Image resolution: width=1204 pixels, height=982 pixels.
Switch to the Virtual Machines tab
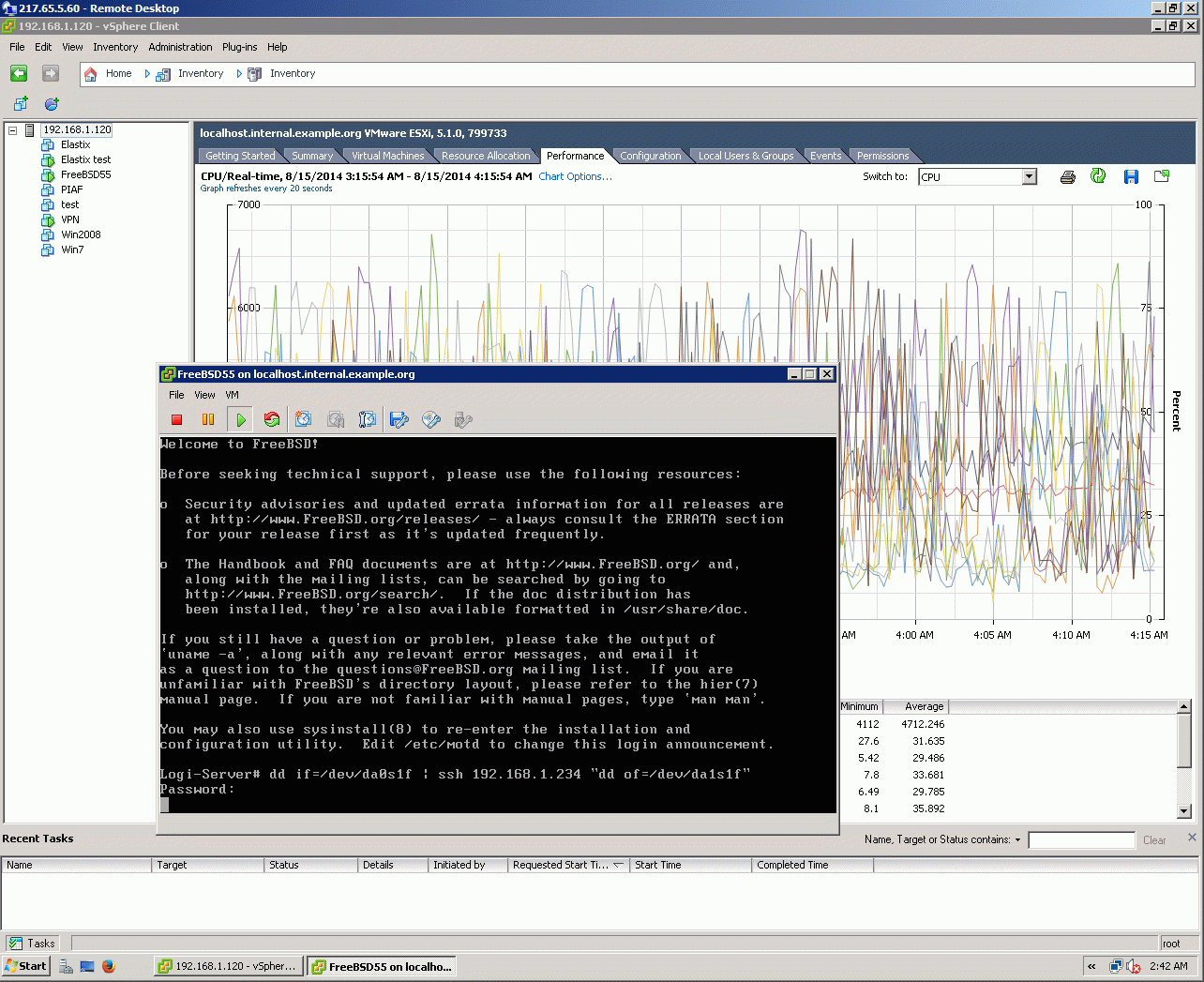pyautogui.click(x=387, y=156)
